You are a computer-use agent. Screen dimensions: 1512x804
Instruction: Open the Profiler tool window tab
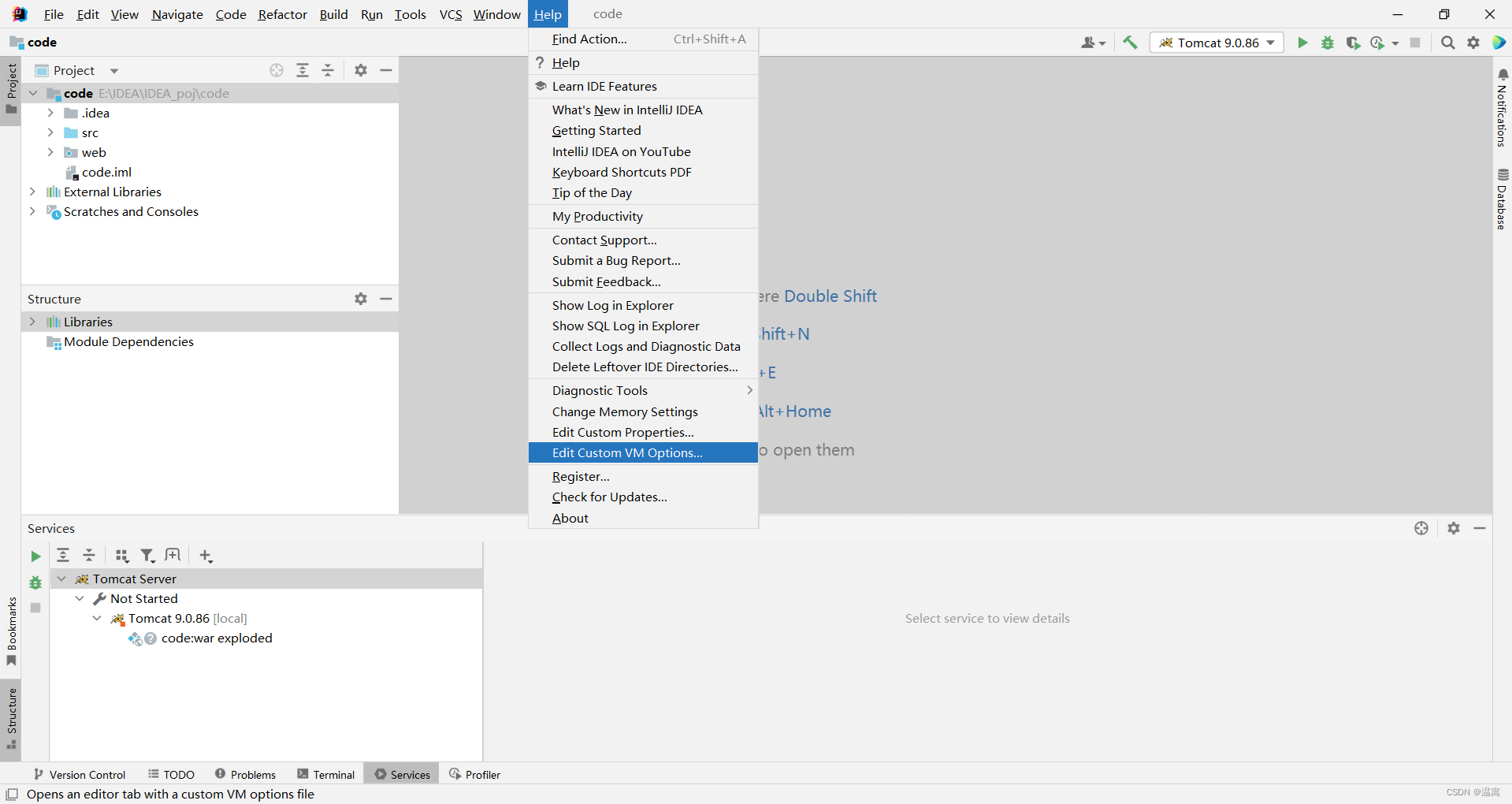pyautogui.click(x=474, y=774)
